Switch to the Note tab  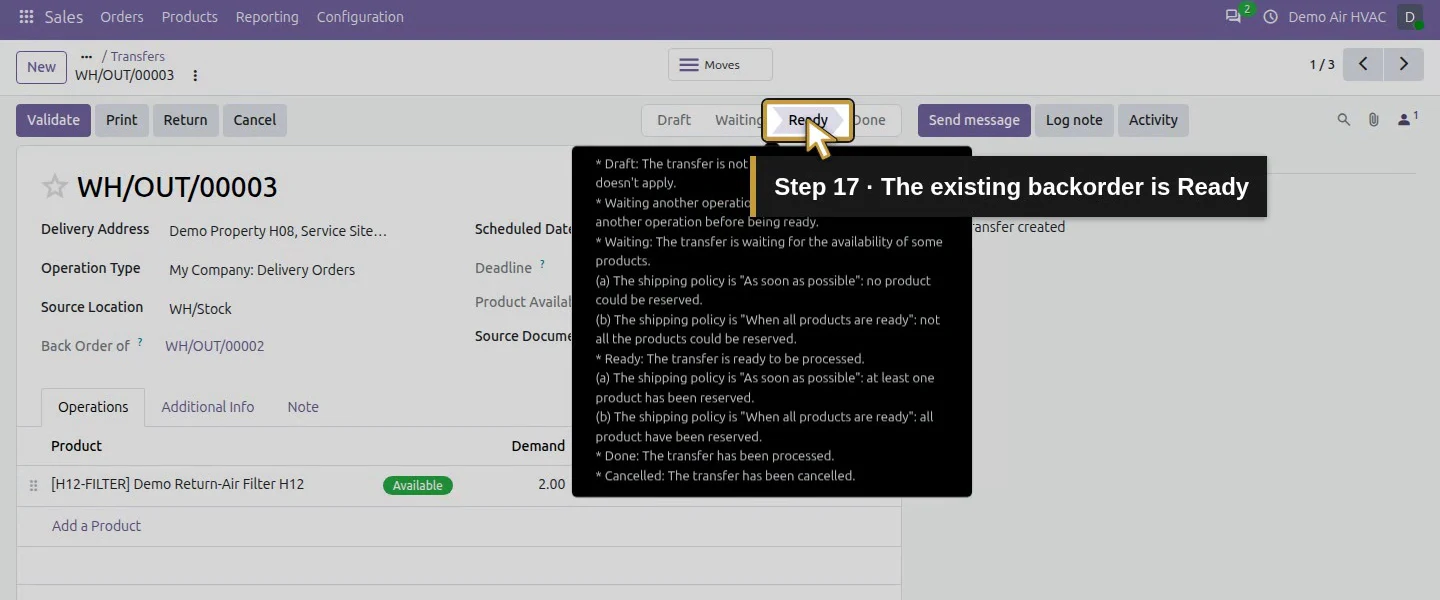[x=303, y=407]
